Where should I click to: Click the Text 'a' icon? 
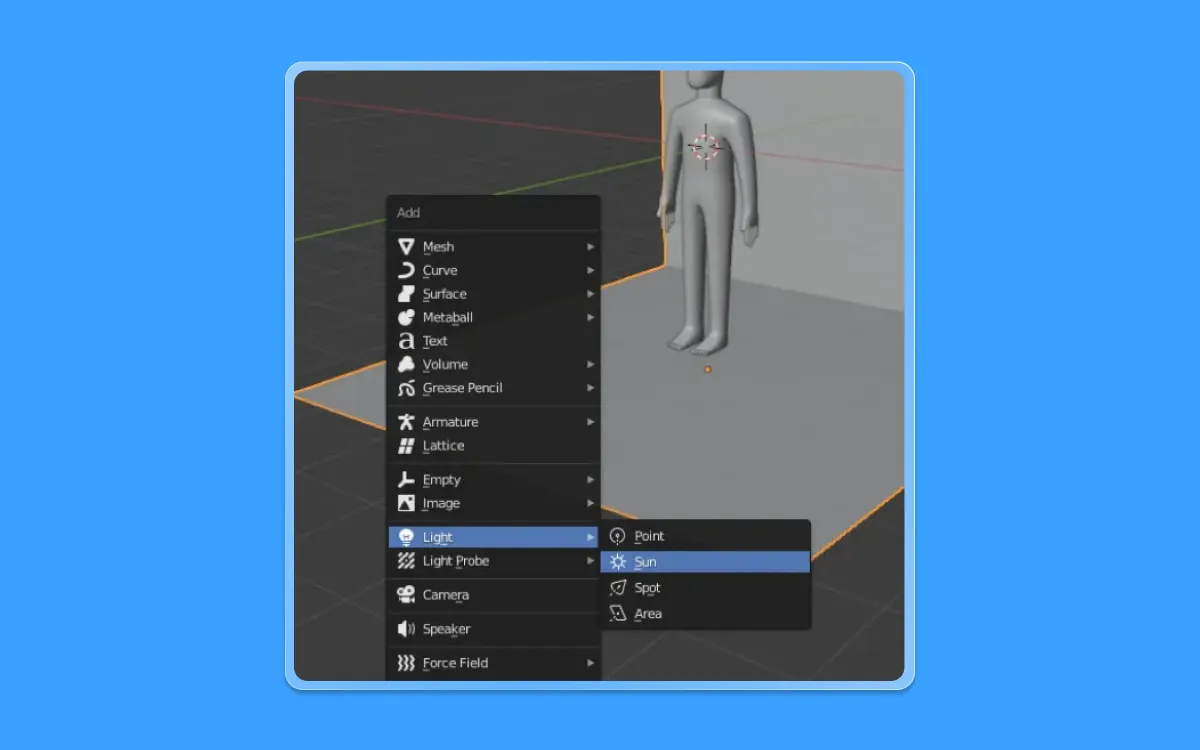[x=406, y=341]
